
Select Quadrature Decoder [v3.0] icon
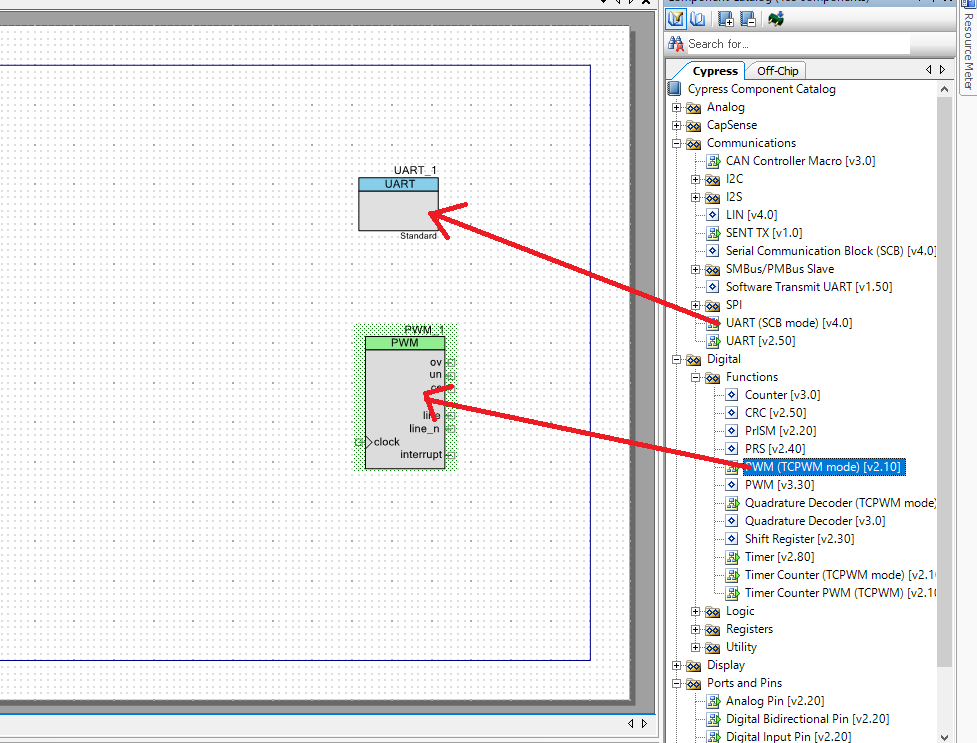(x=732, y=521)
